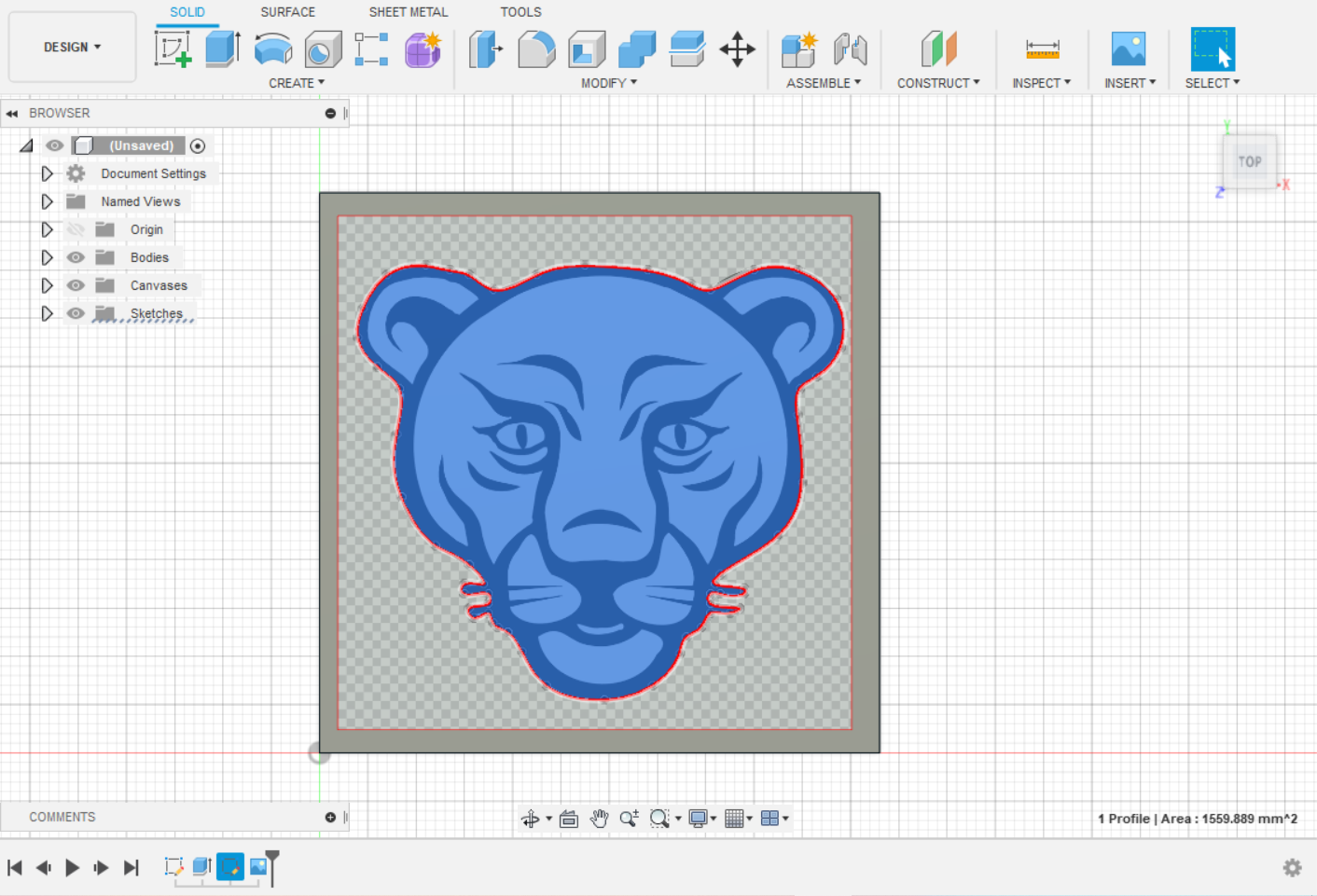Click the Orbit navigation icon
This screenshot has height=896, width=1317.
(x=531, y=819)
